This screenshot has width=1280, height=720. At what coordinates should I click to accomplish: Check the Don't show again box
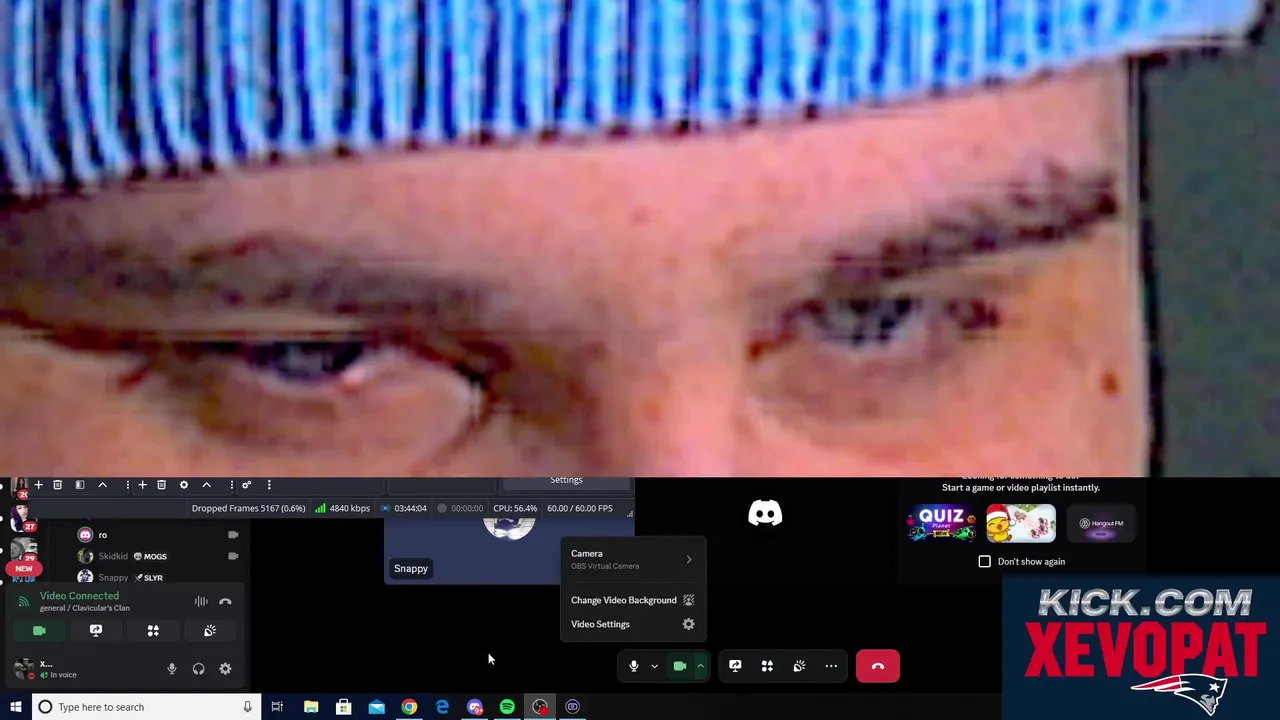[985, 561]
